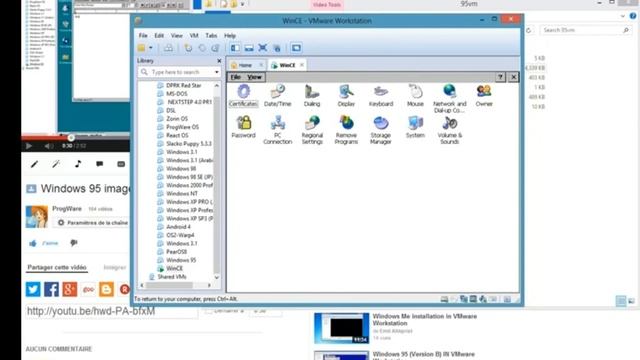The image size is (640, 360).
Task: Click the thumbs up J'aime icon
Action: (x=33, y=243)
